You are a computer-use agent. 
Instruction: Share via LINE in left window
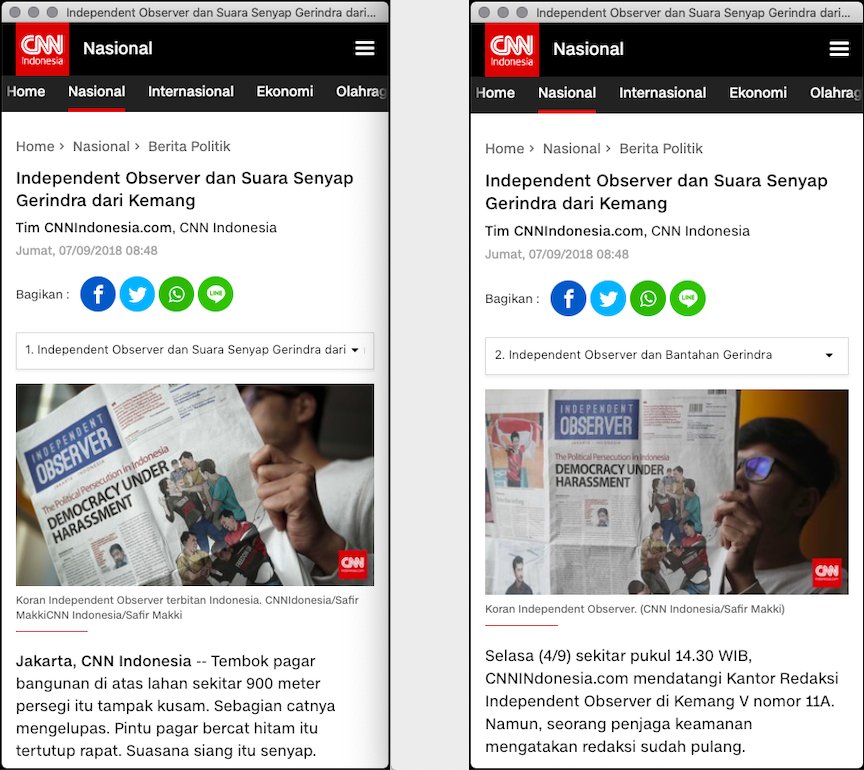pyautogui.click(x=215, y=294)
